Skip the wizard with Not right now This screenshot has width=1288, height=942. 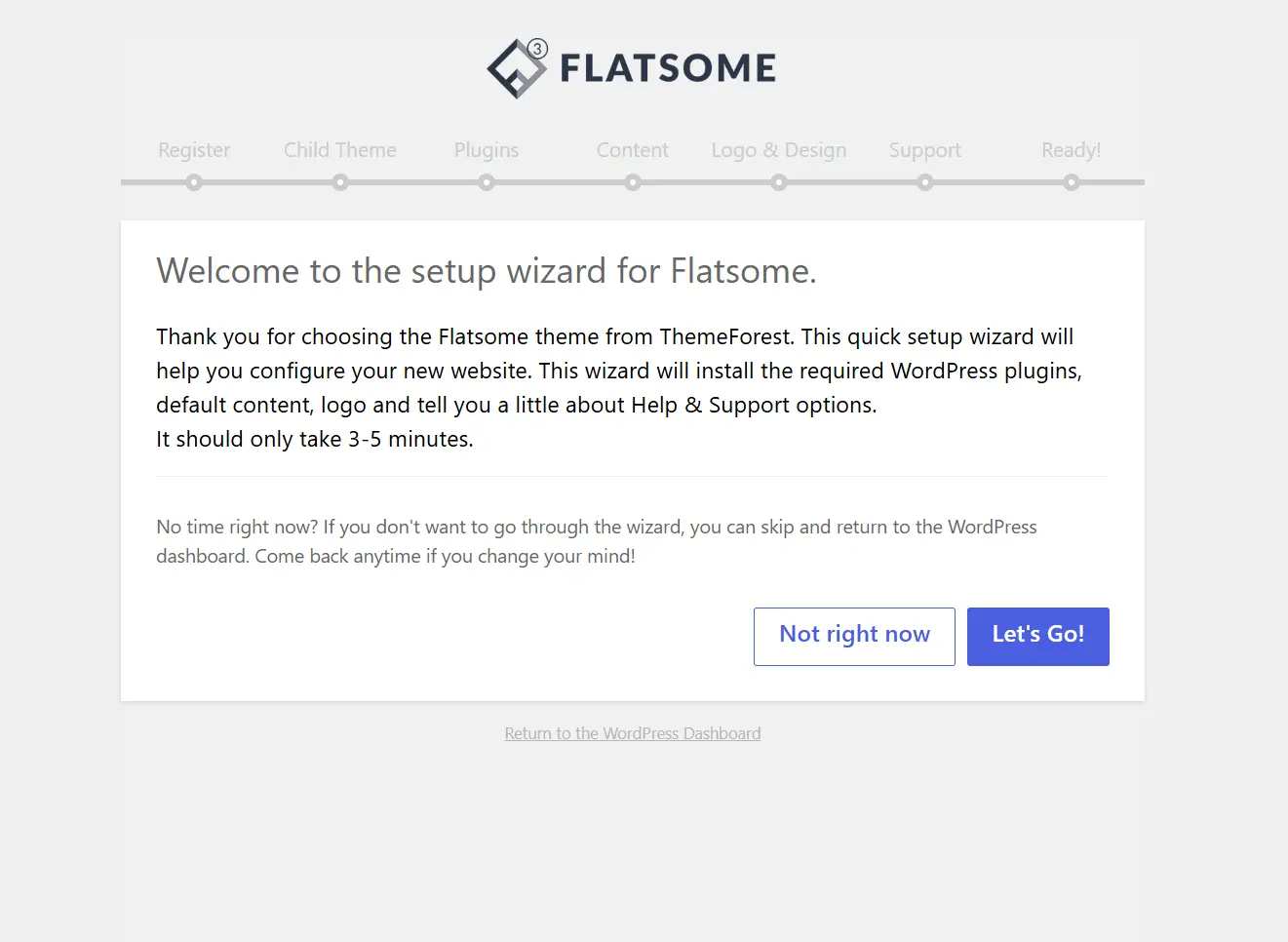[x=854, y=637]
